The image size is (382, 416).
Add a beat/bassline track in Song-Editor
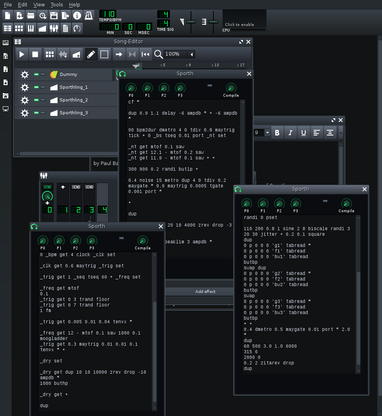tap(50, 54)
